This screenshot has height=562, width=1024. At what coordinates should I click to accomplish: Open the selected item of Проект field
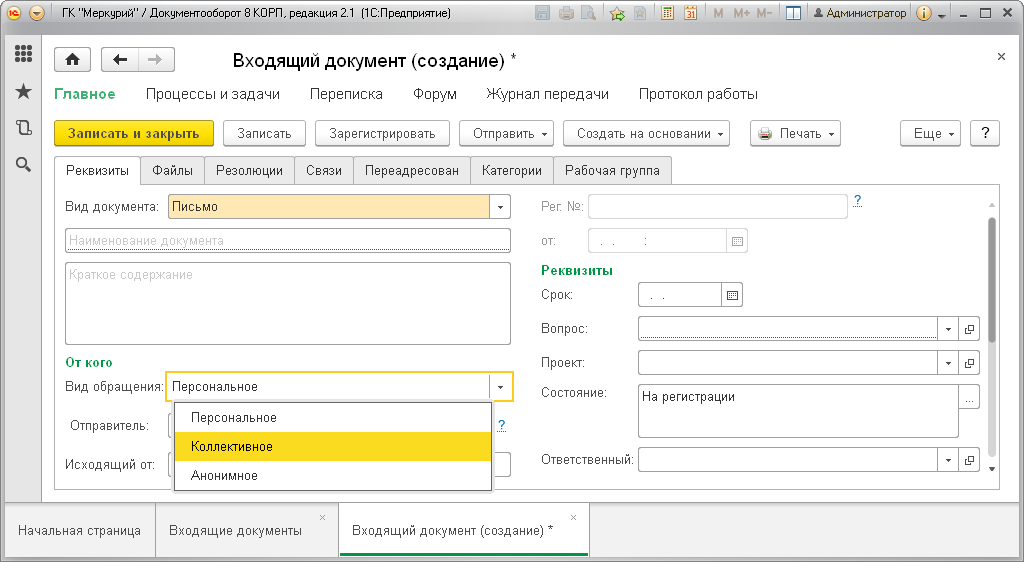[969, 363]
